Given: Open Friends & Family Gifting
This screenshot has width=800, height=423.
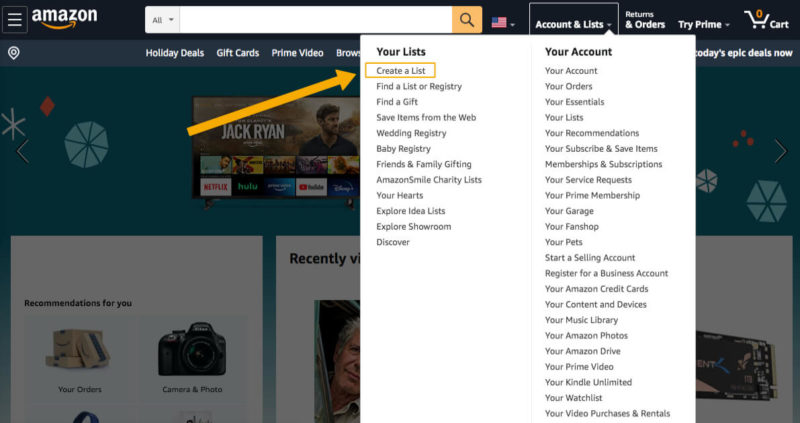Looking at the screenshot, I should (424, 164).
